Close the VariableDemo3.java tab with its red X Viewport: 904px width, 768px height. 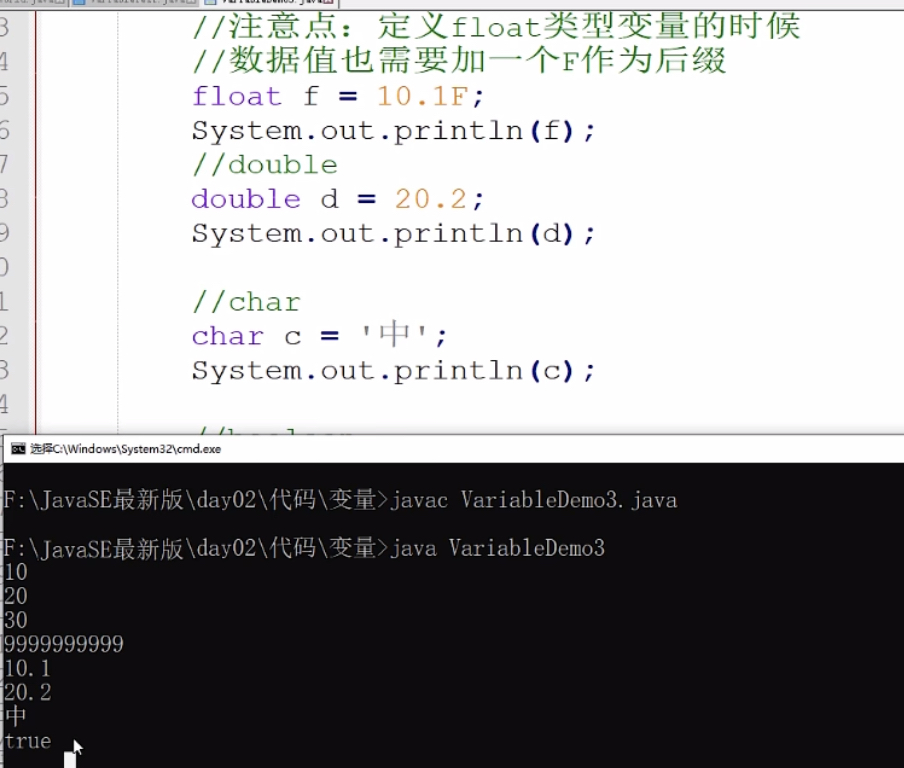pos(328,2)
